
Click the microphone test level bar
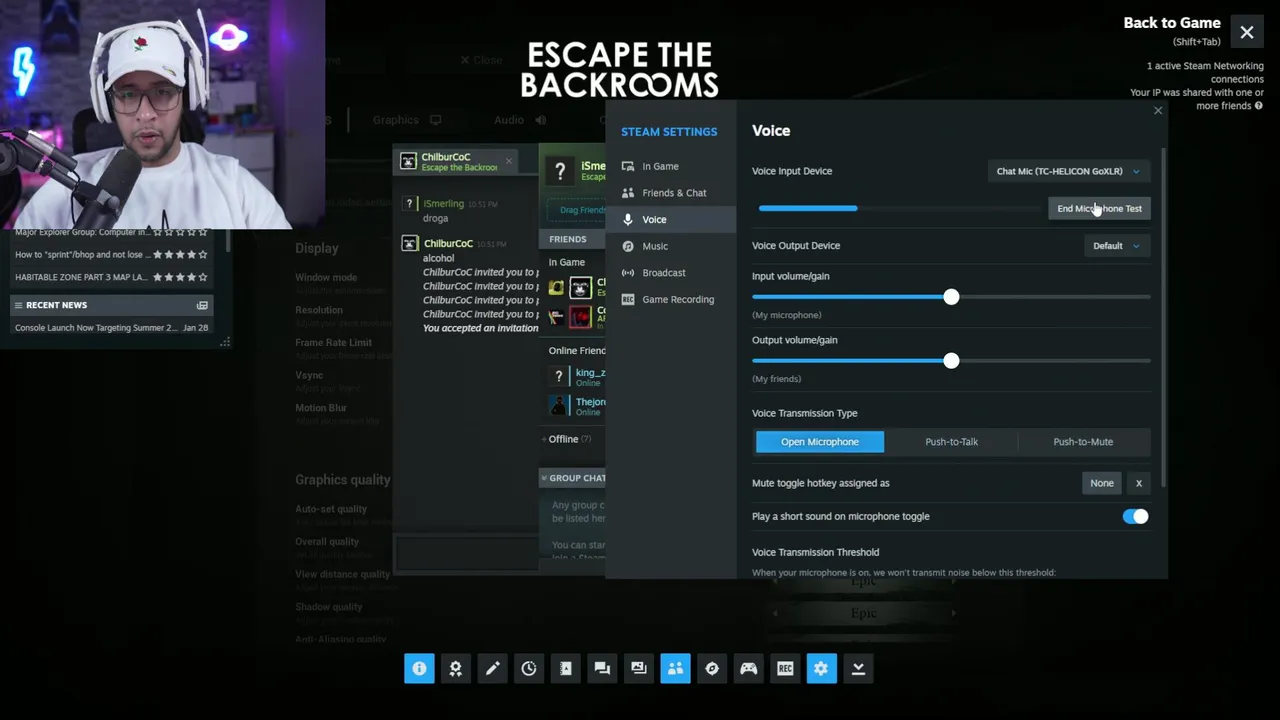coord(900,208)
